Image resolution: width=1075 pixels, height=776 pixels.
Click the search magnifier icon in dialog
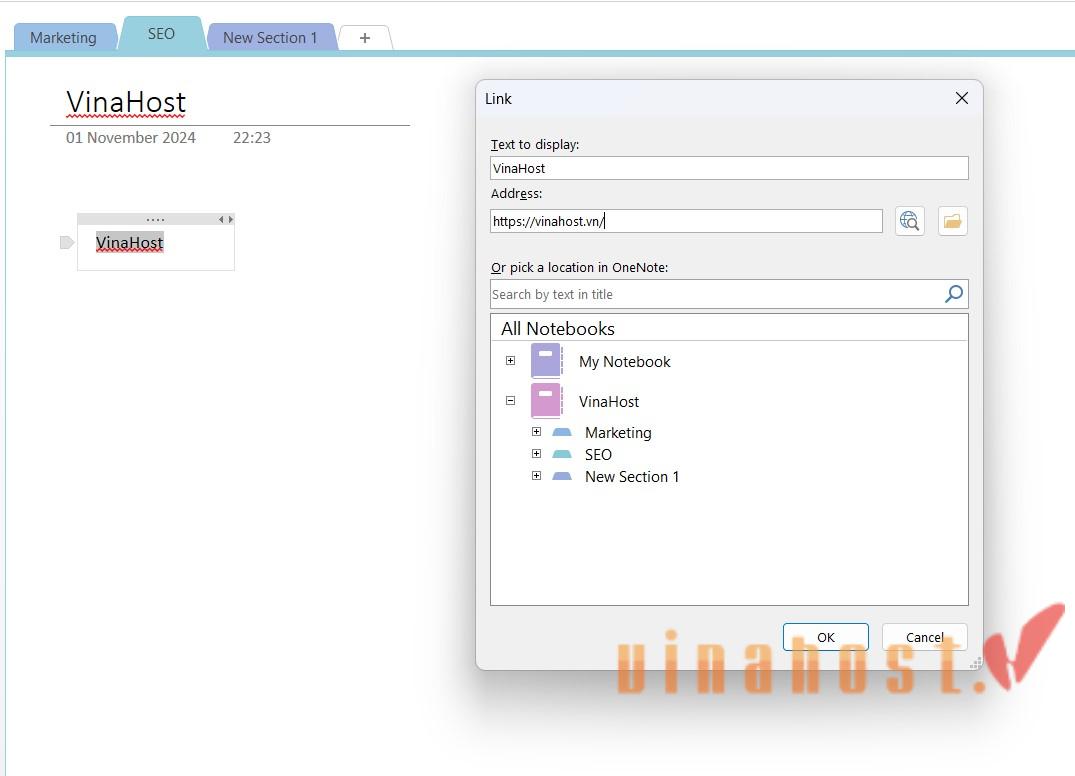click(x=954, y=294)
